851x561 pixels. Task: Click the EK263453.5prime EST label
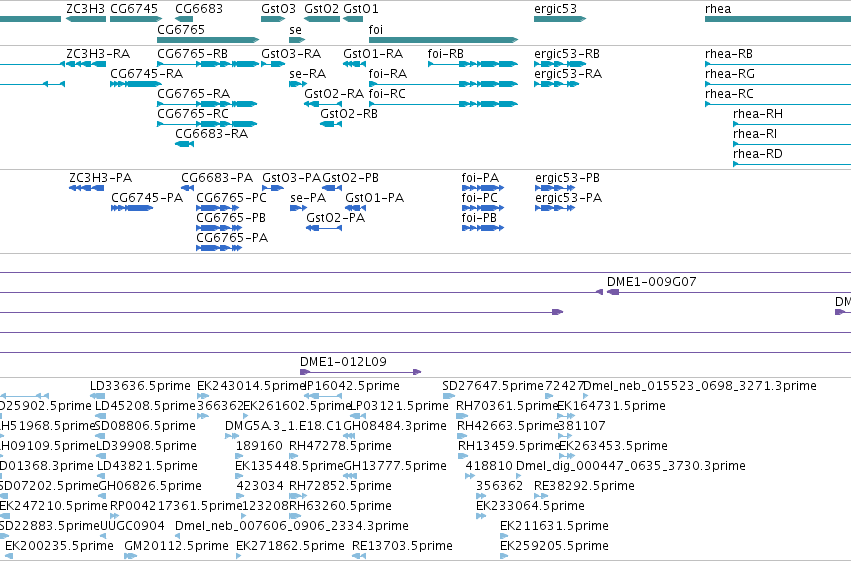pos(613,446)
